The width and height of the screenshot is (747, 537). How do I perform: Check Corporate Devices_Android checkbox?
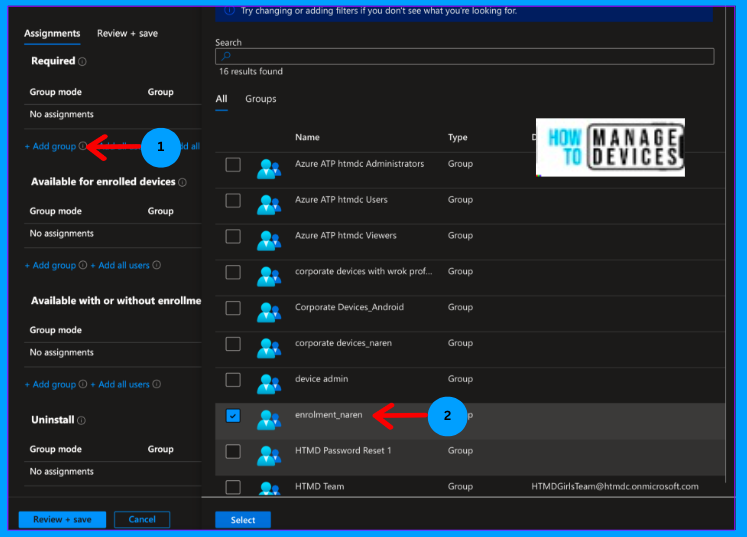click(x=233, y=308)
